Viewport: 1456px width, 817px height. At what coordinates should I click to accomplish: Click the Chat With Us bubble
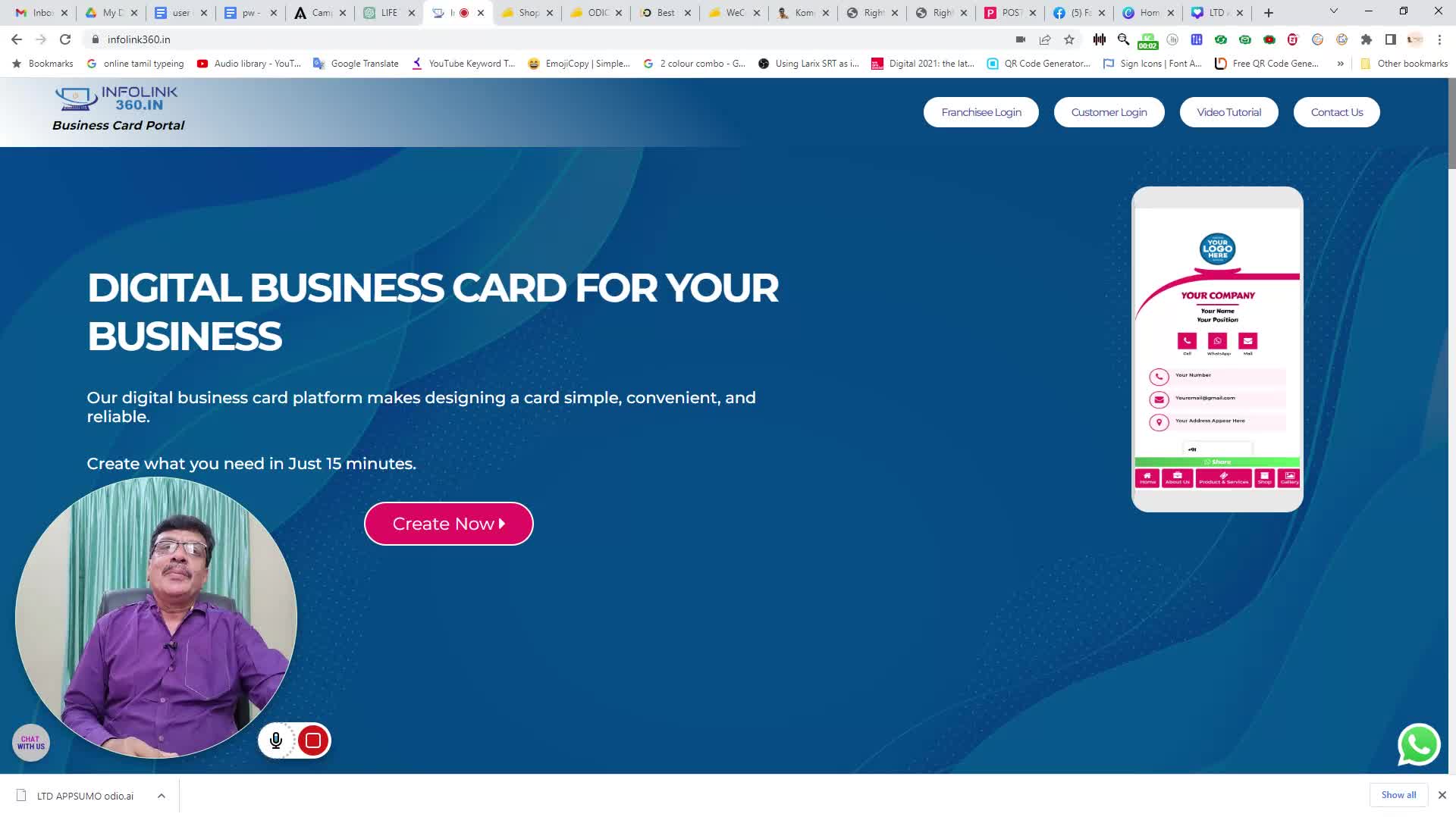click(x=31, y=743)
